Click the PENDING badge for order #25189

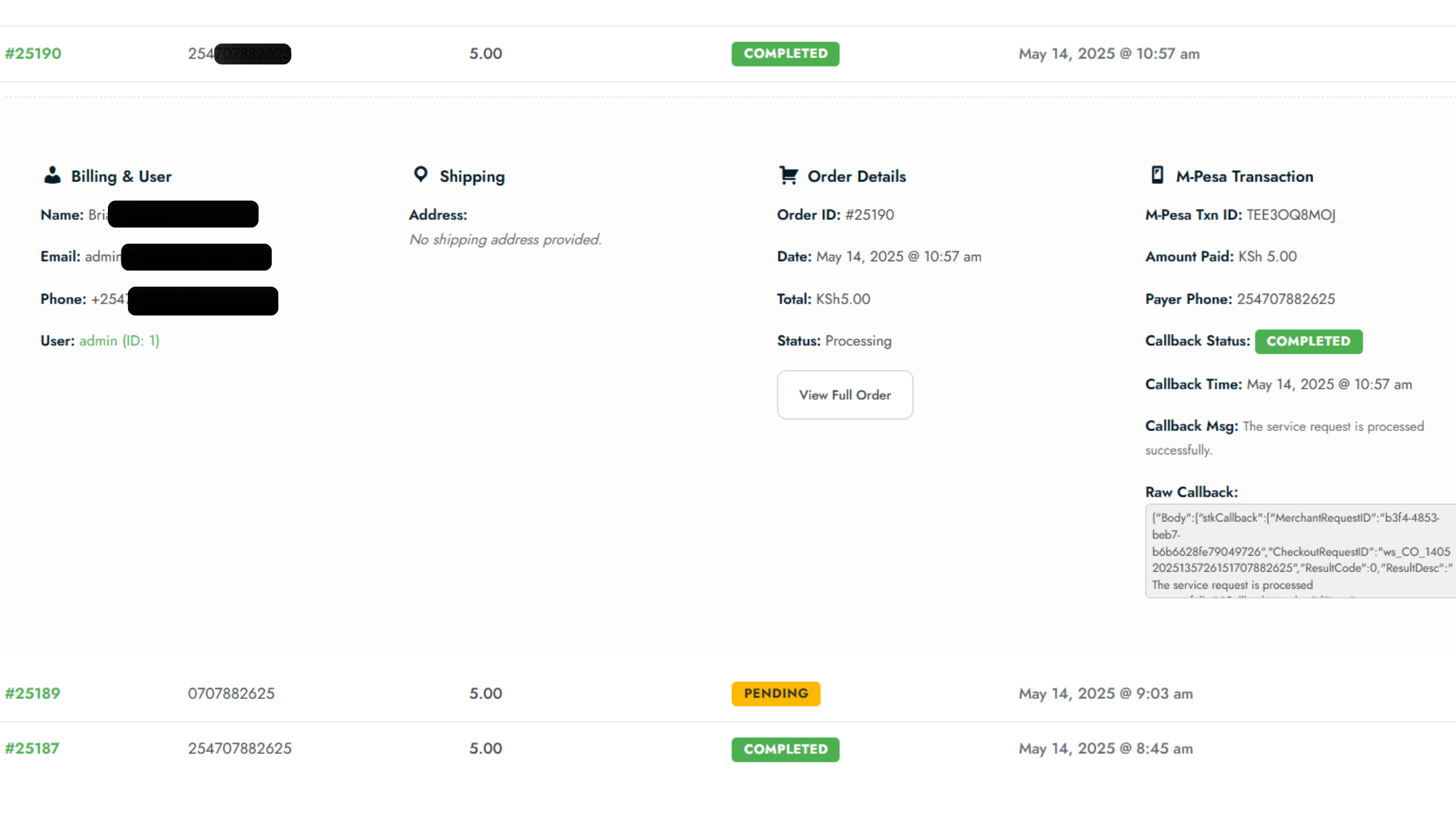pyautogui.click(x=776, y=694)
